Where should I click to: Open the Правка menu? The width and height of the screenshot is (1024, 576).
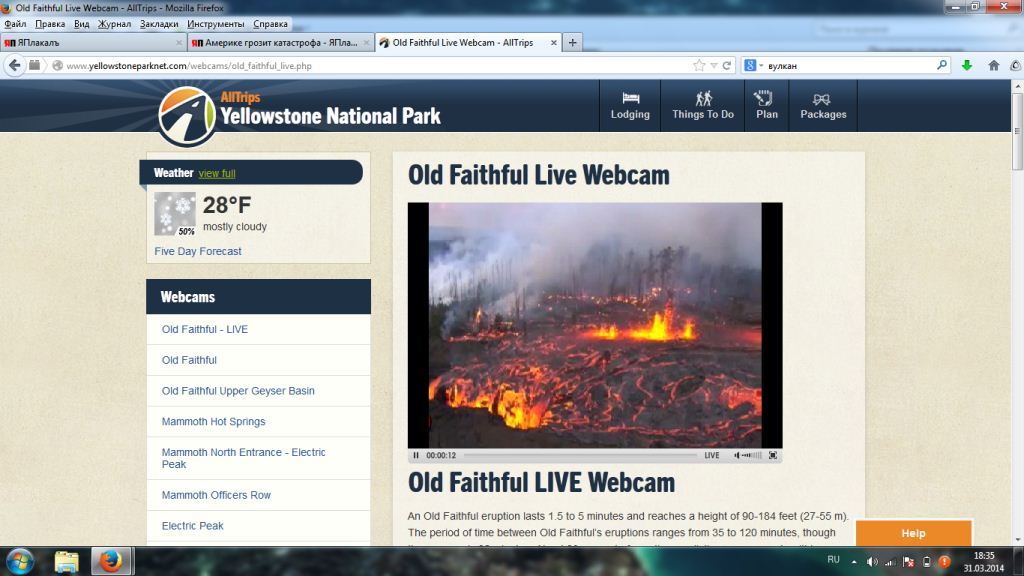click(50, 24)
